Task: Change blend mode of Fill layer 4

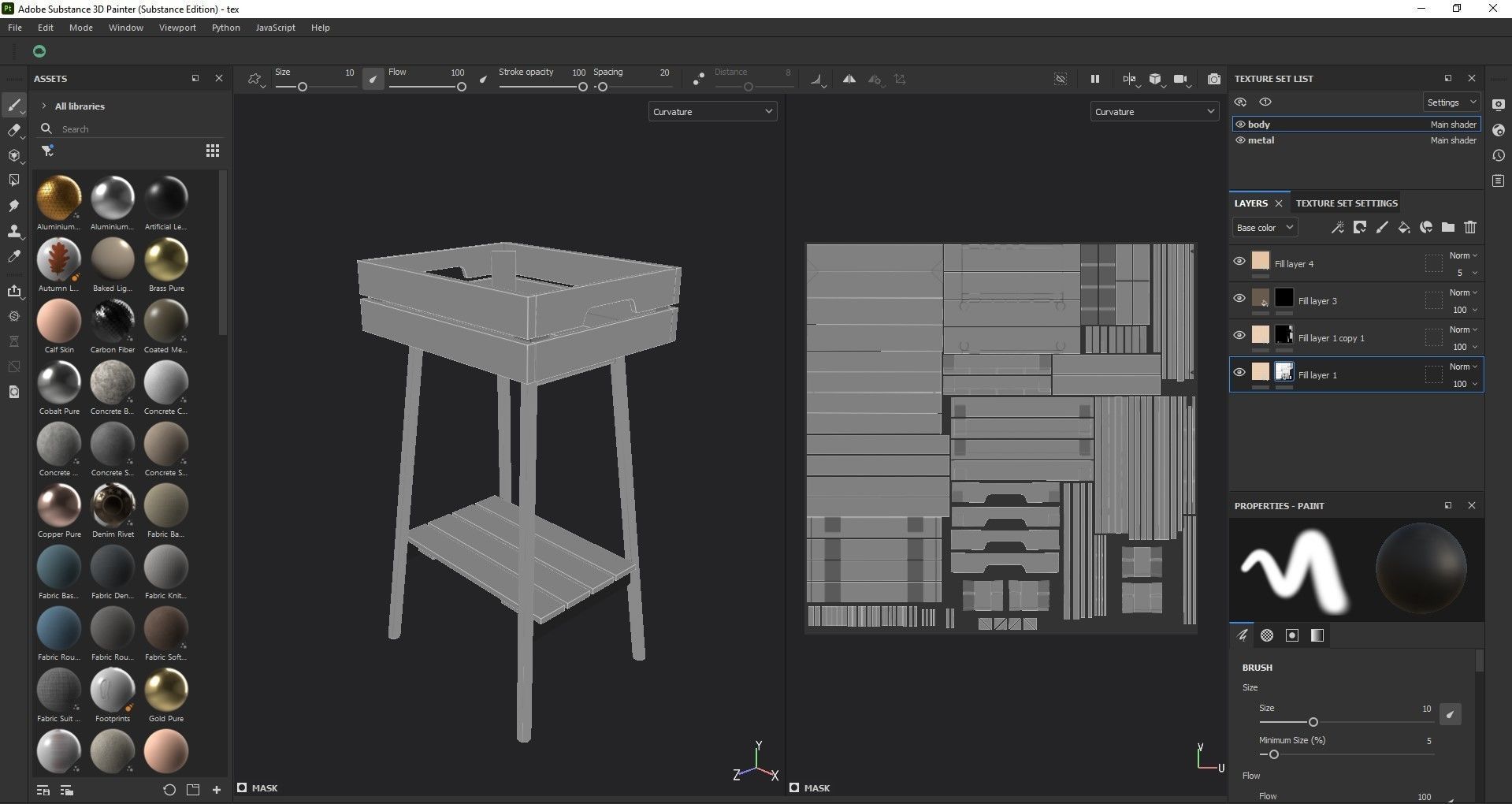Action: tap(1463, 255)
